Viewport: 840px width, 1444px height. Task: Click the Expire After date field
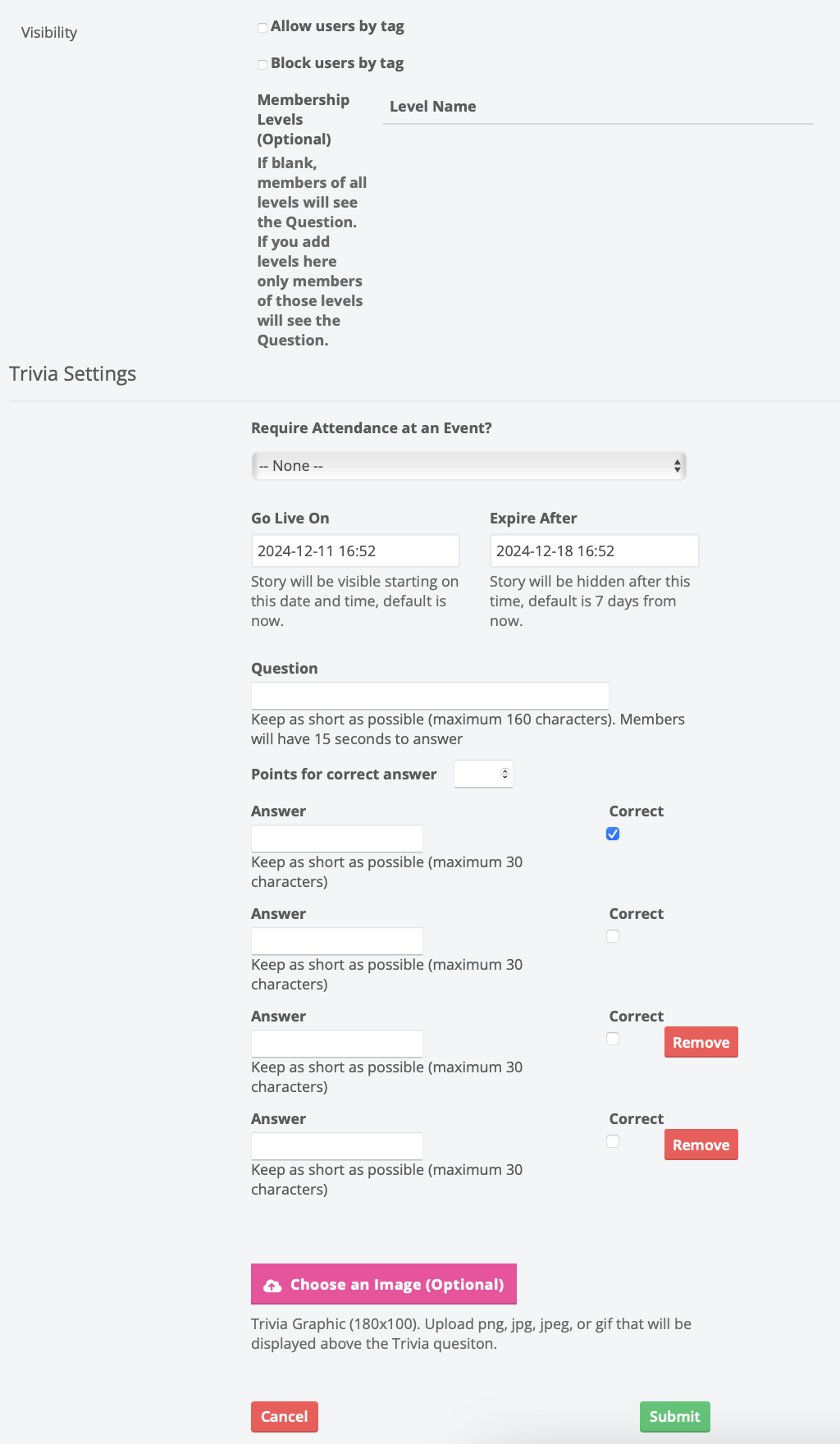(593, 551)
